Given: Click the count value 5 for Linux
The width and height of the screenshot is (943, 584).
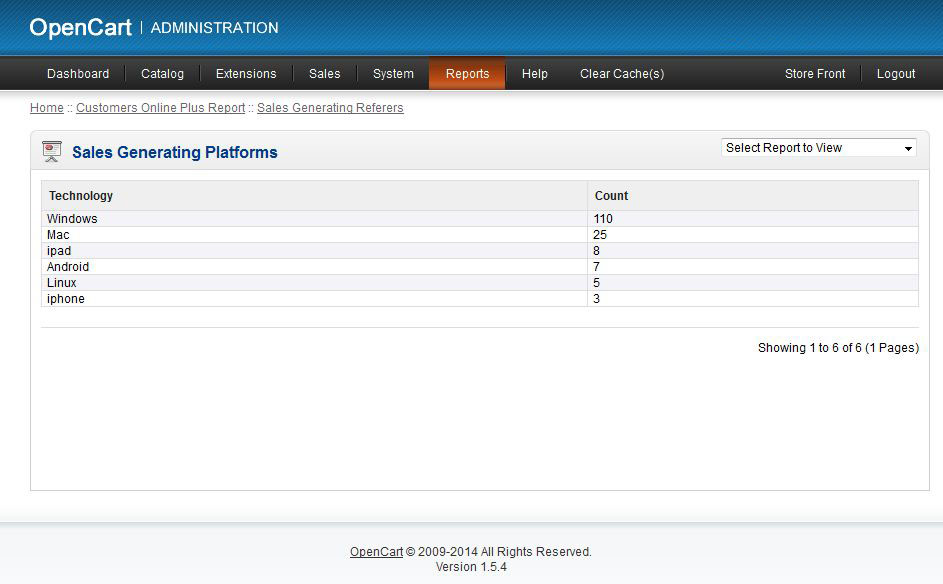Looking at the screenshot, I should point(597,283).
